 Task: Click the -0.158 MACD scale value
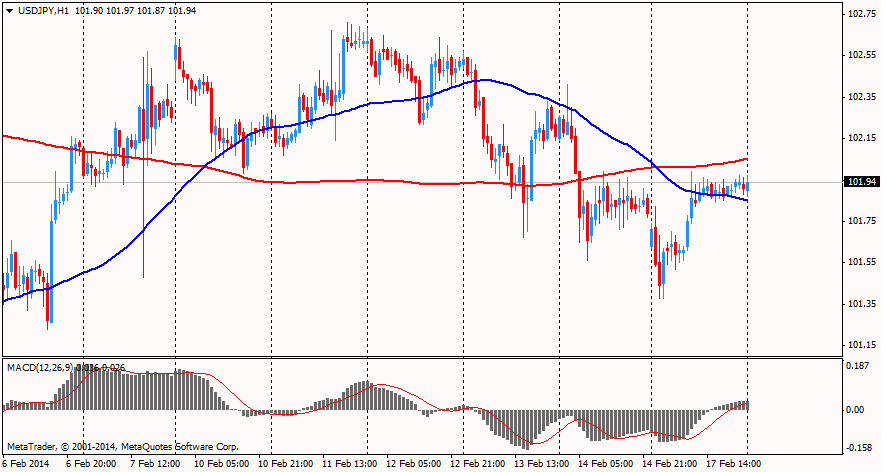click(856, 447)
